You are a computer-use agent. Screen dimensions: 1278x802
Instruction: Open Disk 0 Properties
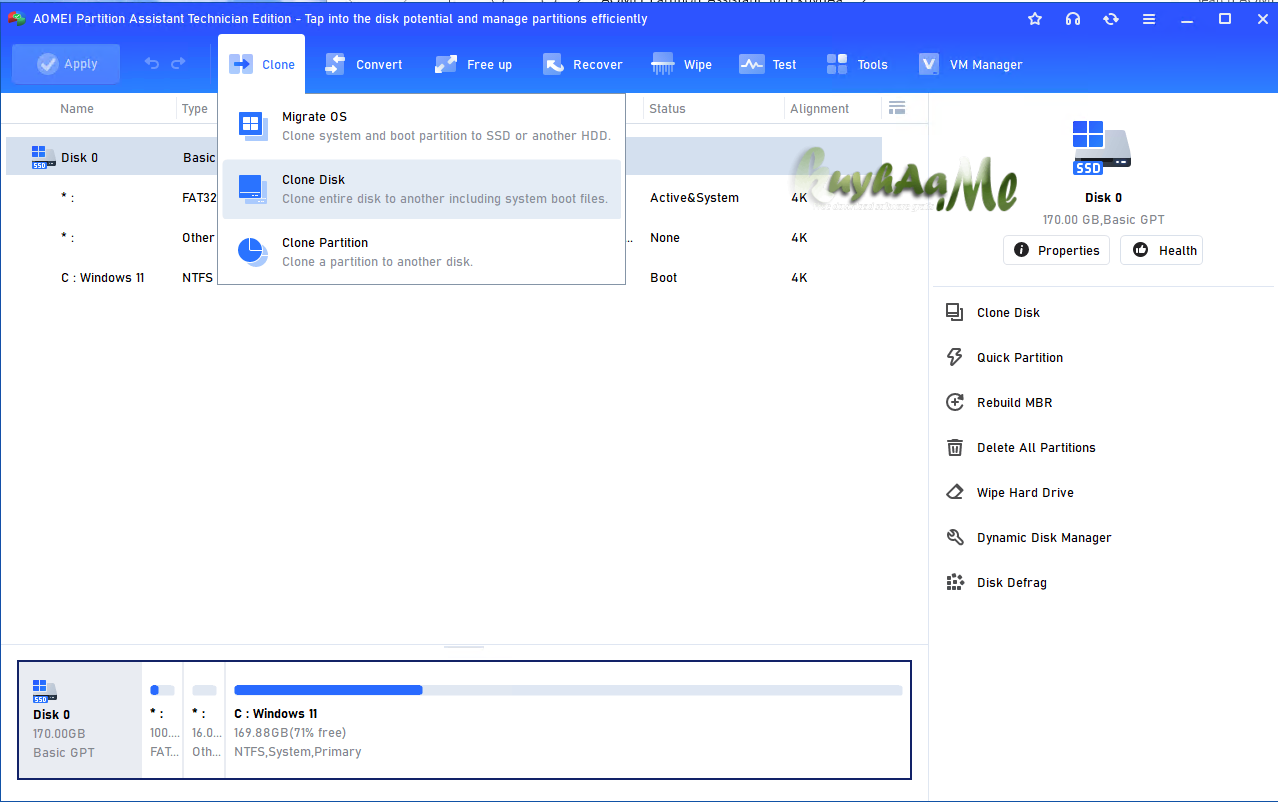coord(1056,250)
